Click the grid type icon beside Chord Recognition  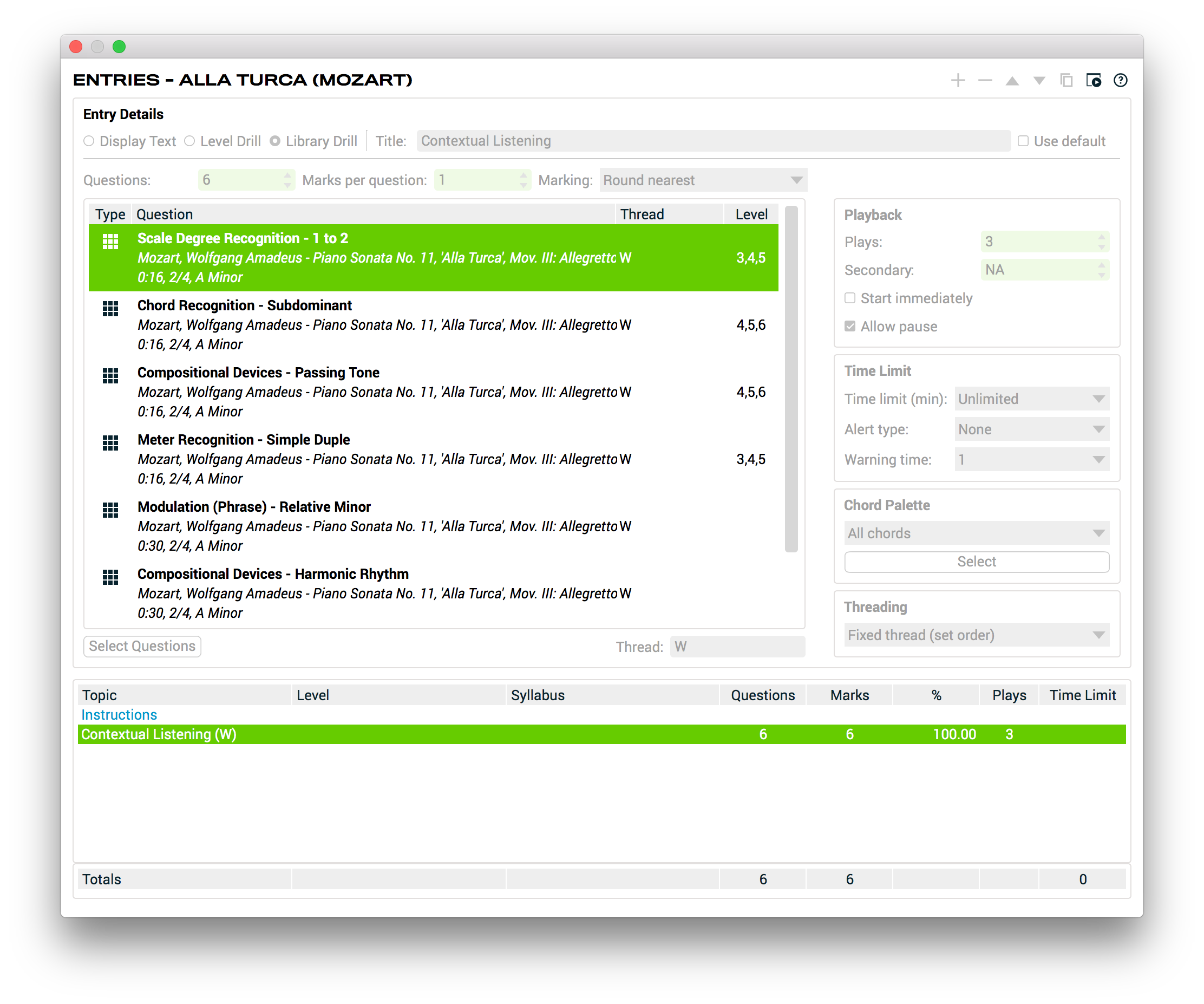[x=109, y=310]
